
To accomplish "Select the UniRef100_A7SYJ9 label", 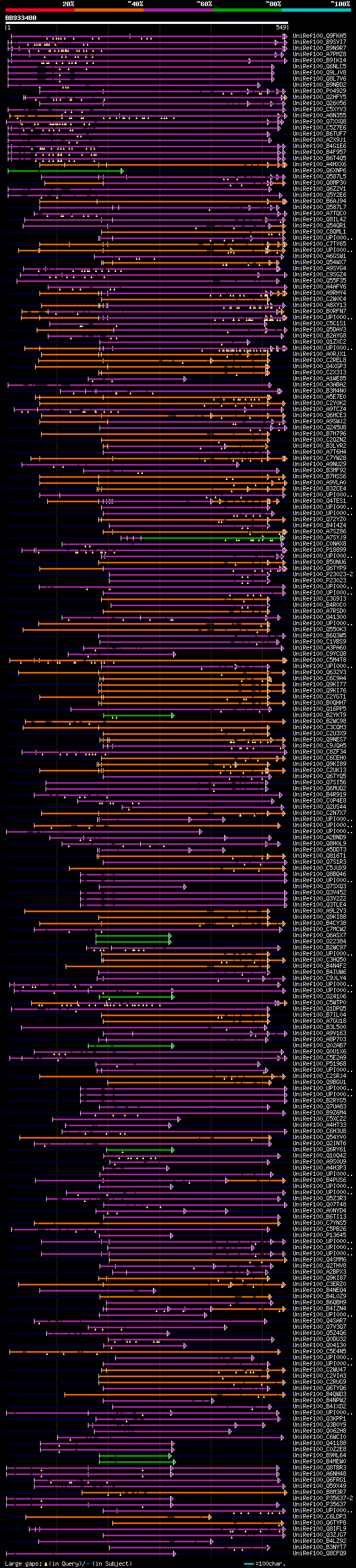I will tap(319, 538).
